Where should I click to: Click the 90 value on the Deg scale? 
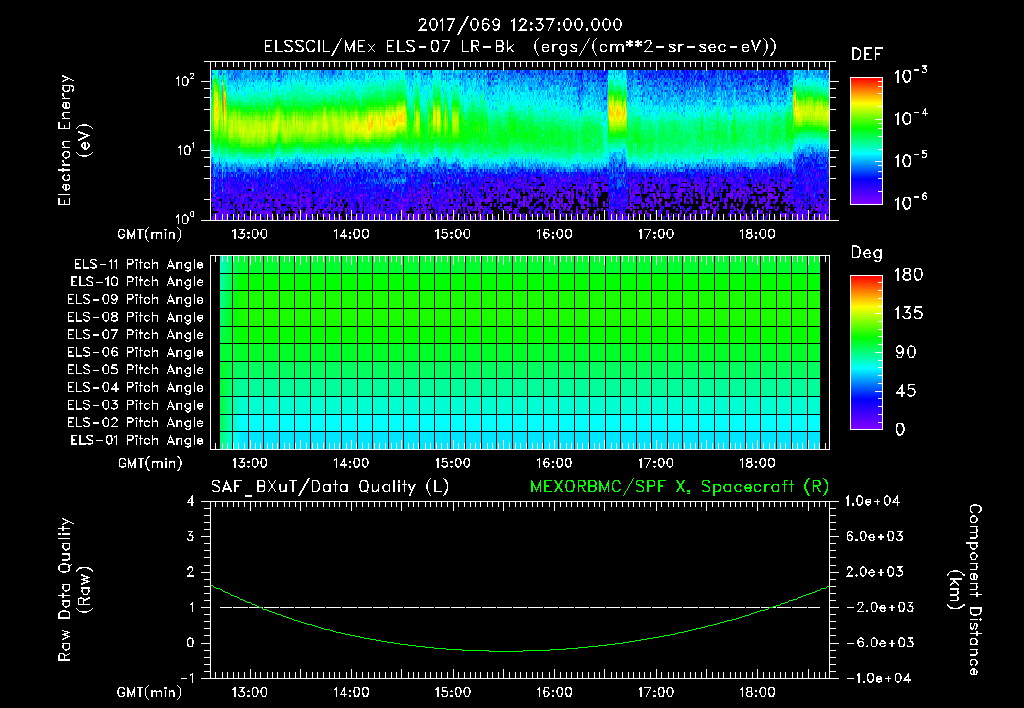pyautogui.click(x=906, y=353)
